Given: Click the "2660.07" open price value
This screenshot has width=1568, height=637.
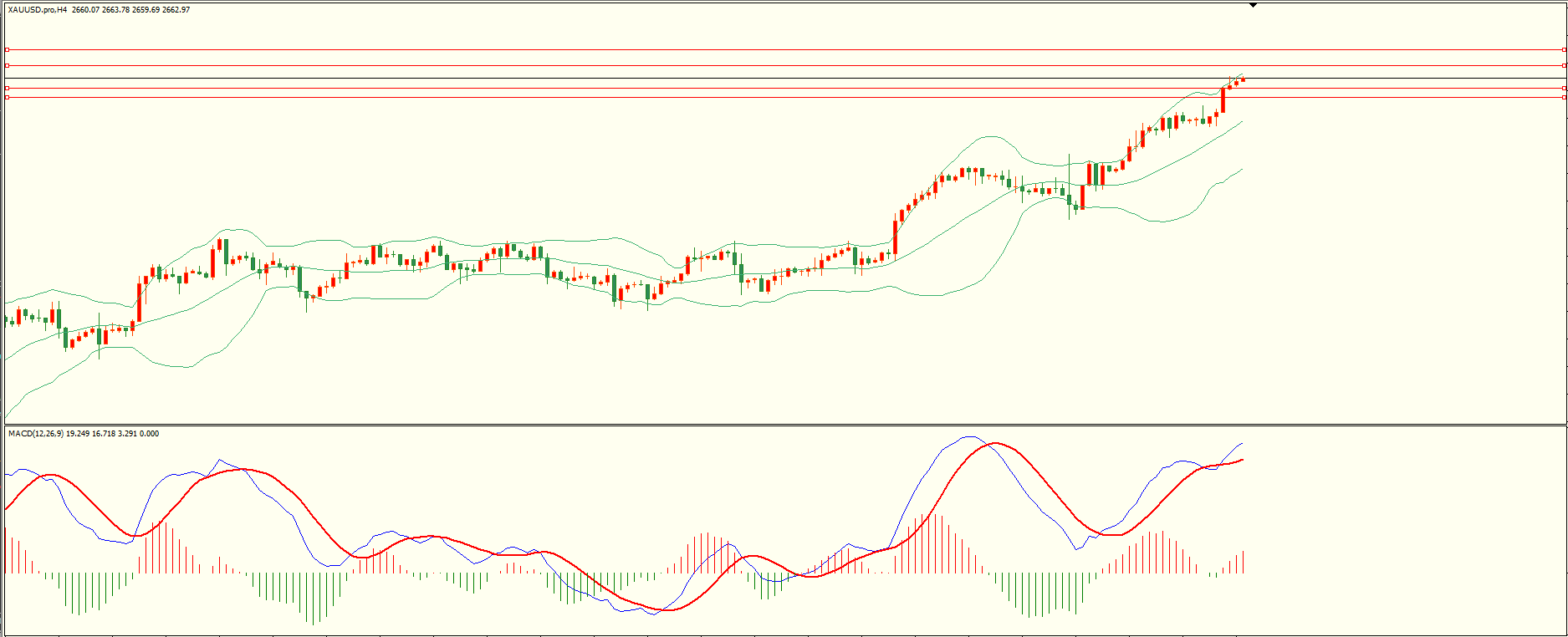Looking at the screenshot, I should click(85, 10).
